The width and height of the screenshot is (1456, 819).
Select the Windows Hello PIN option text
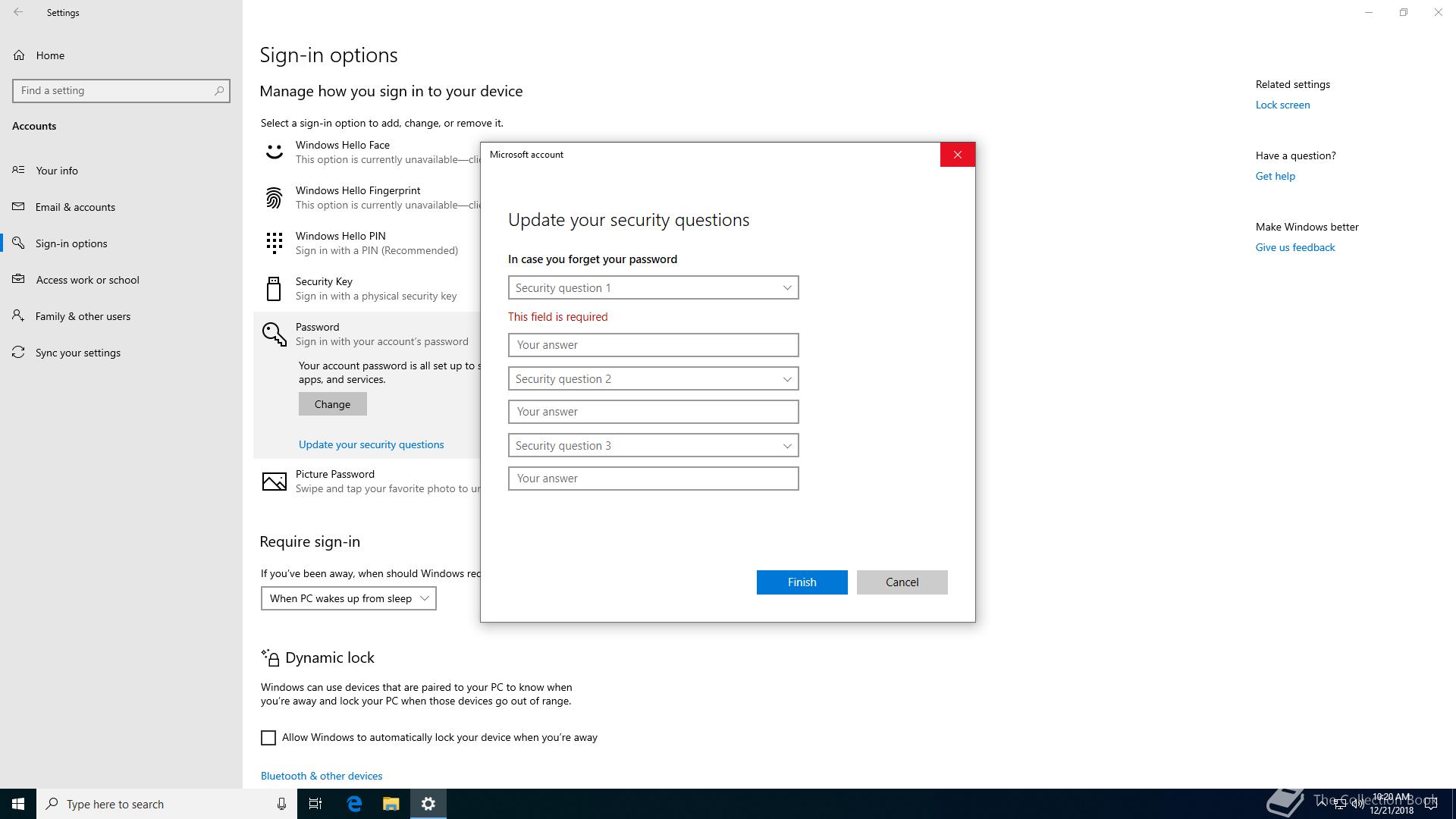[x=340, y=236]
